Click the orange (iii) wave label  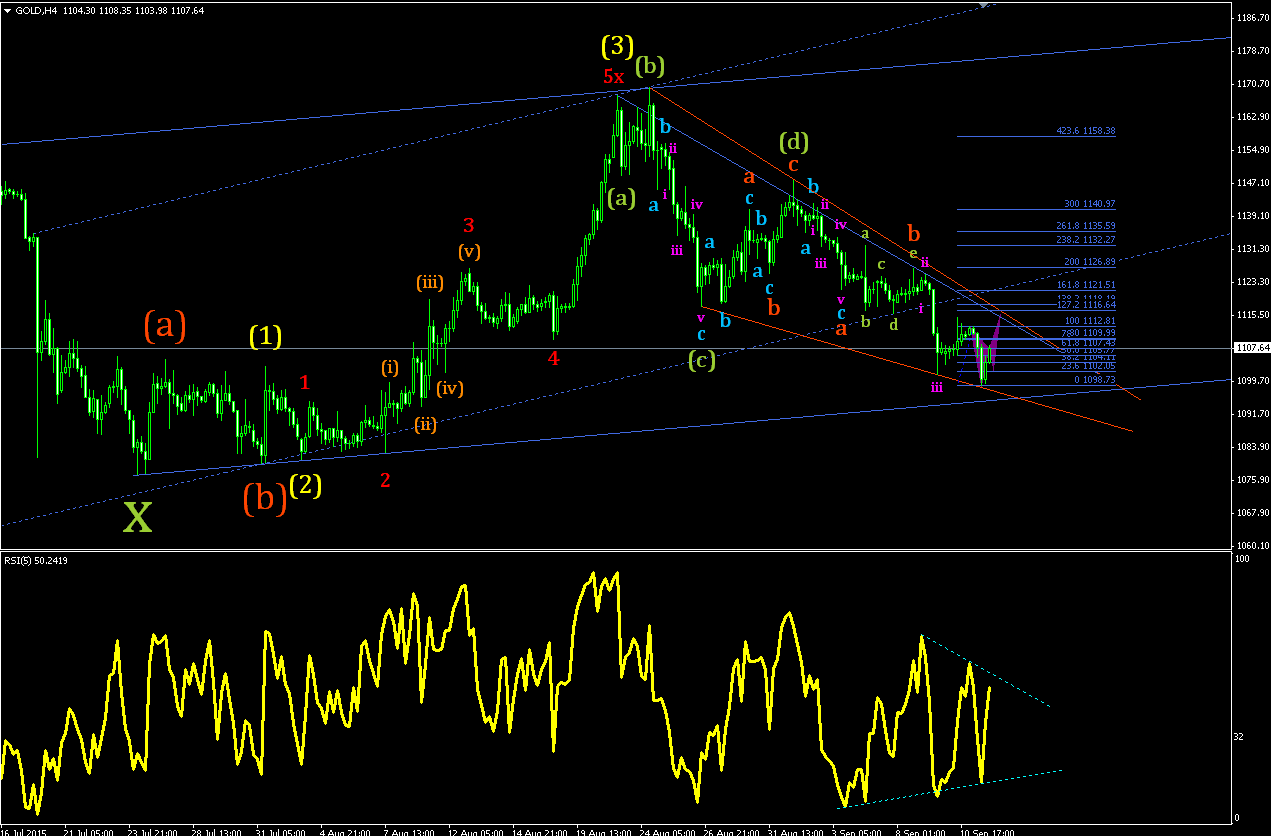(429, 283)
